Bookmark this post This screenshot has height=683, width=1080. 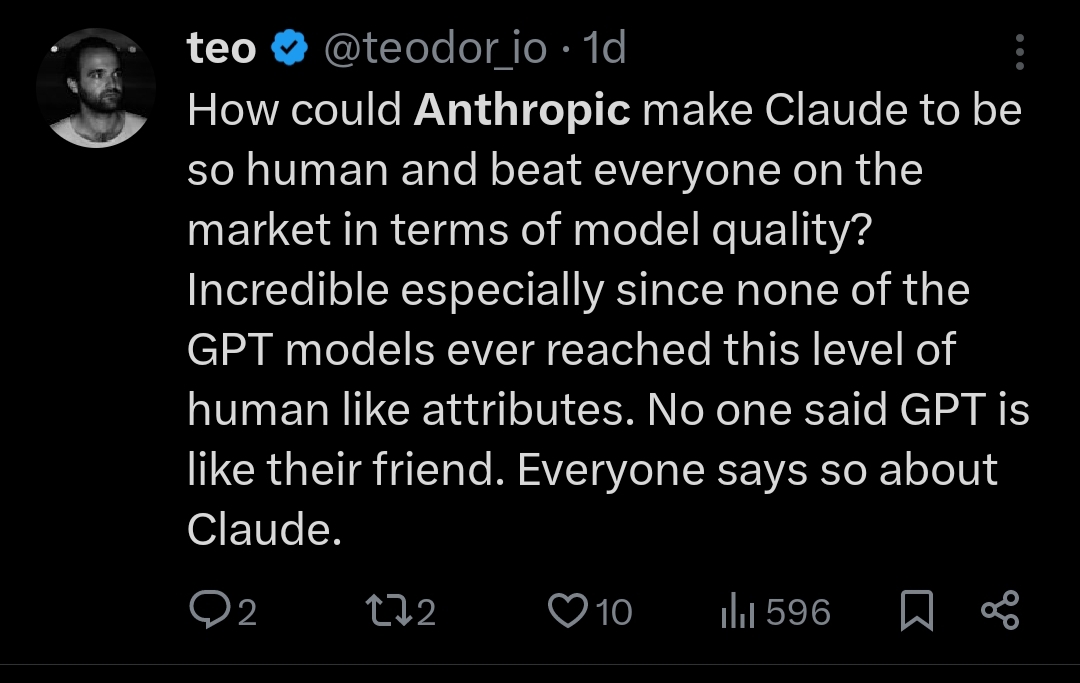click(x=916, y=611)
